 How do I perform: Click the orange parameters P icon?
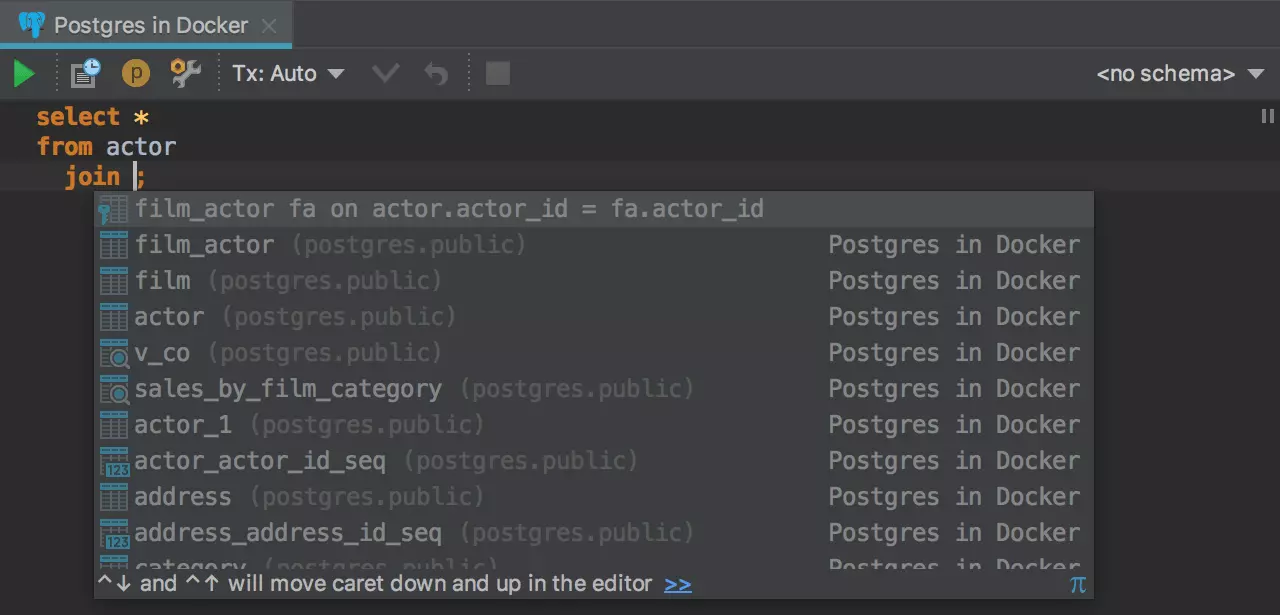135,74
